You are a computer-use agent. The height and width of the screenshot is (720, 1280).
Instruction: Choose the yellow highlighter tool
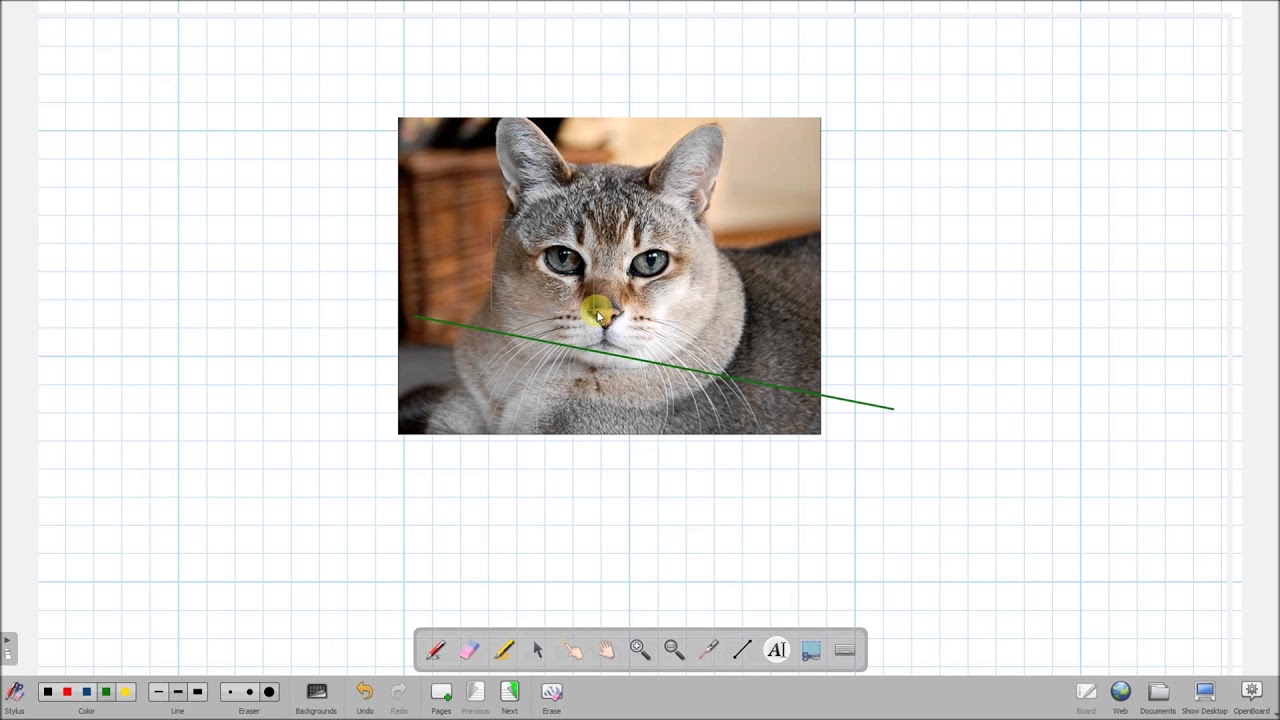click(504, 650)
